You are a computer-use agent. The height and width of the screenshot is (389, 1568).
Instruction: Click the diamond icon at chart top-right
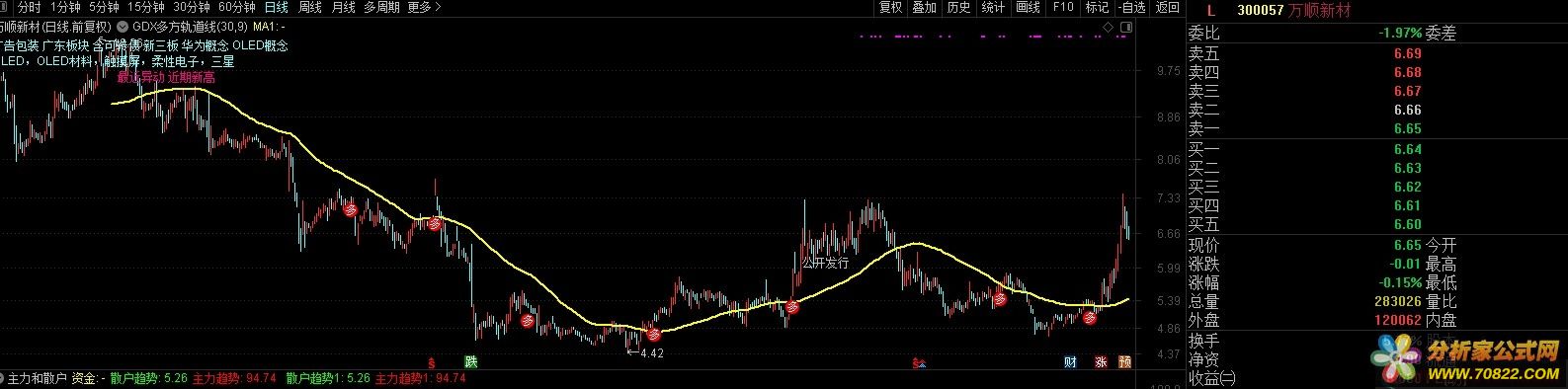point(1109,27)
